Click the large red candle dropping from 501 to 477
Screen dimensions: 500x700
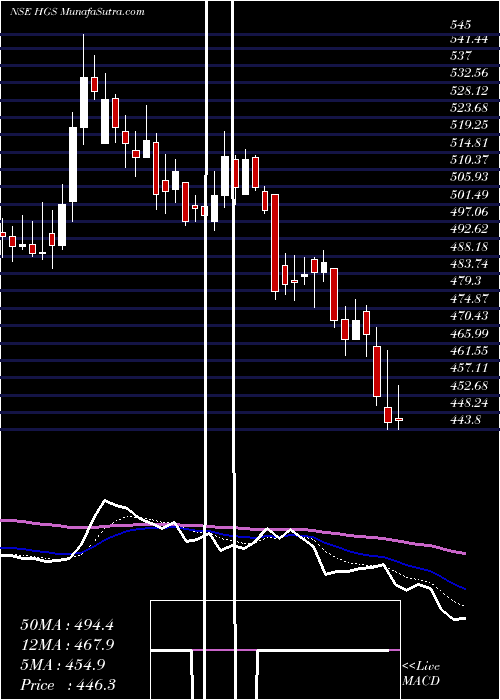coord(275,243)
